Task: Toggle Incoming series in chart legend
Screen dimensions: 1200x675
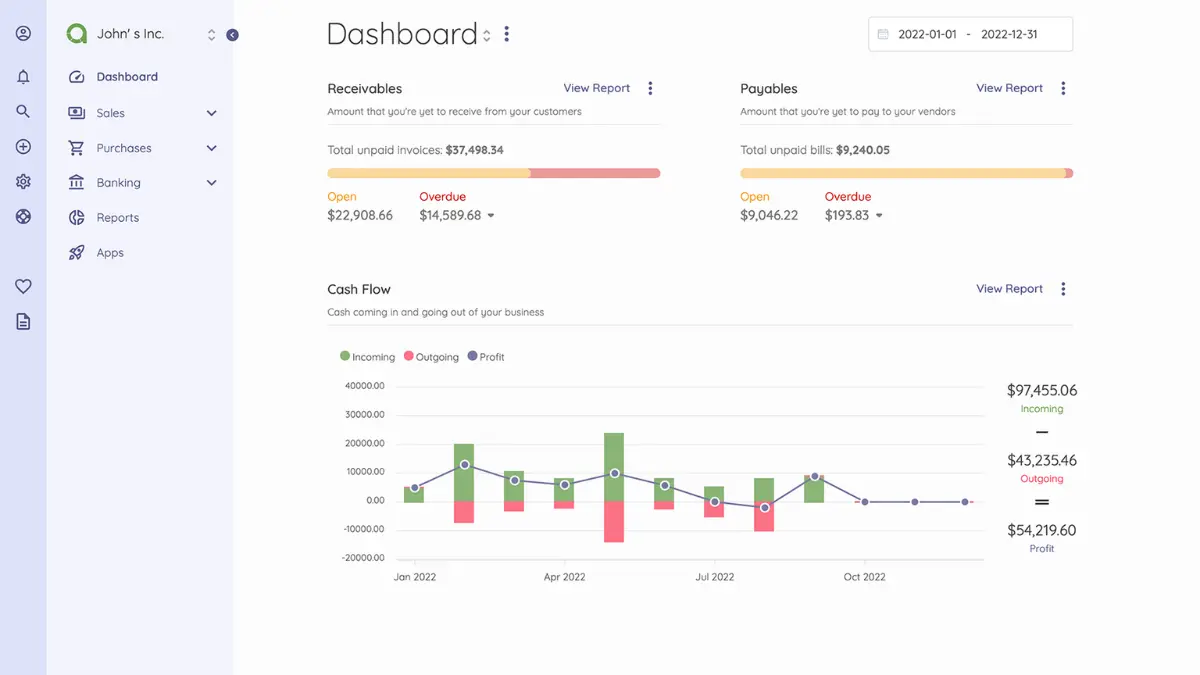Action: (x=367, y=357)
